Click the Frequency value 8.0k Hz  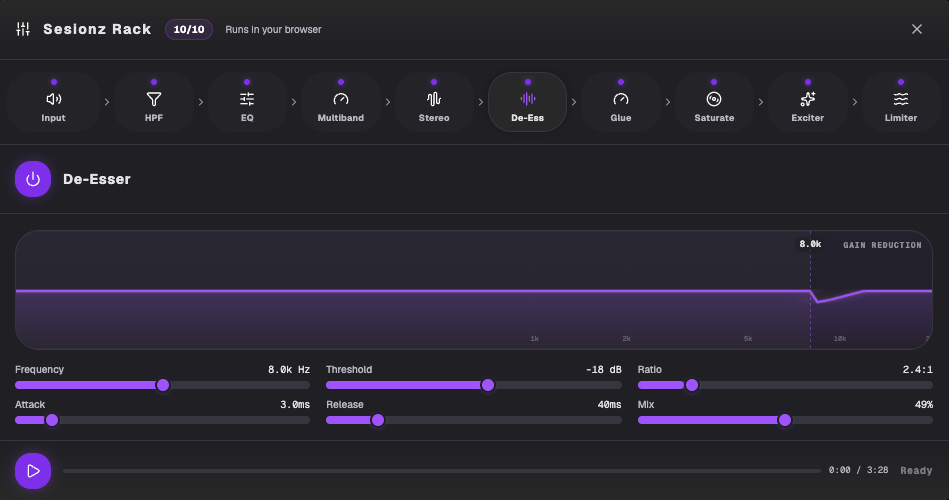click(x=289, y=369)
